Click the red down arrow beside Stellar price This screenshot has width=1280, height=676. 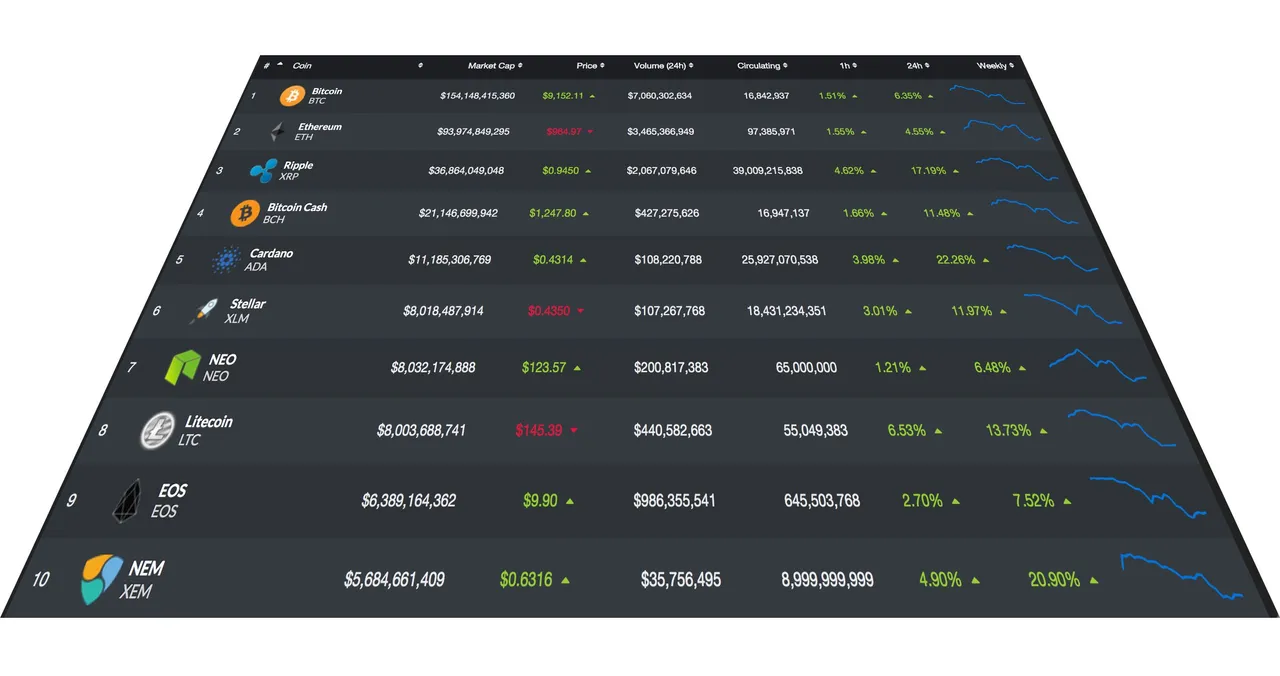(x=580, y=311)
